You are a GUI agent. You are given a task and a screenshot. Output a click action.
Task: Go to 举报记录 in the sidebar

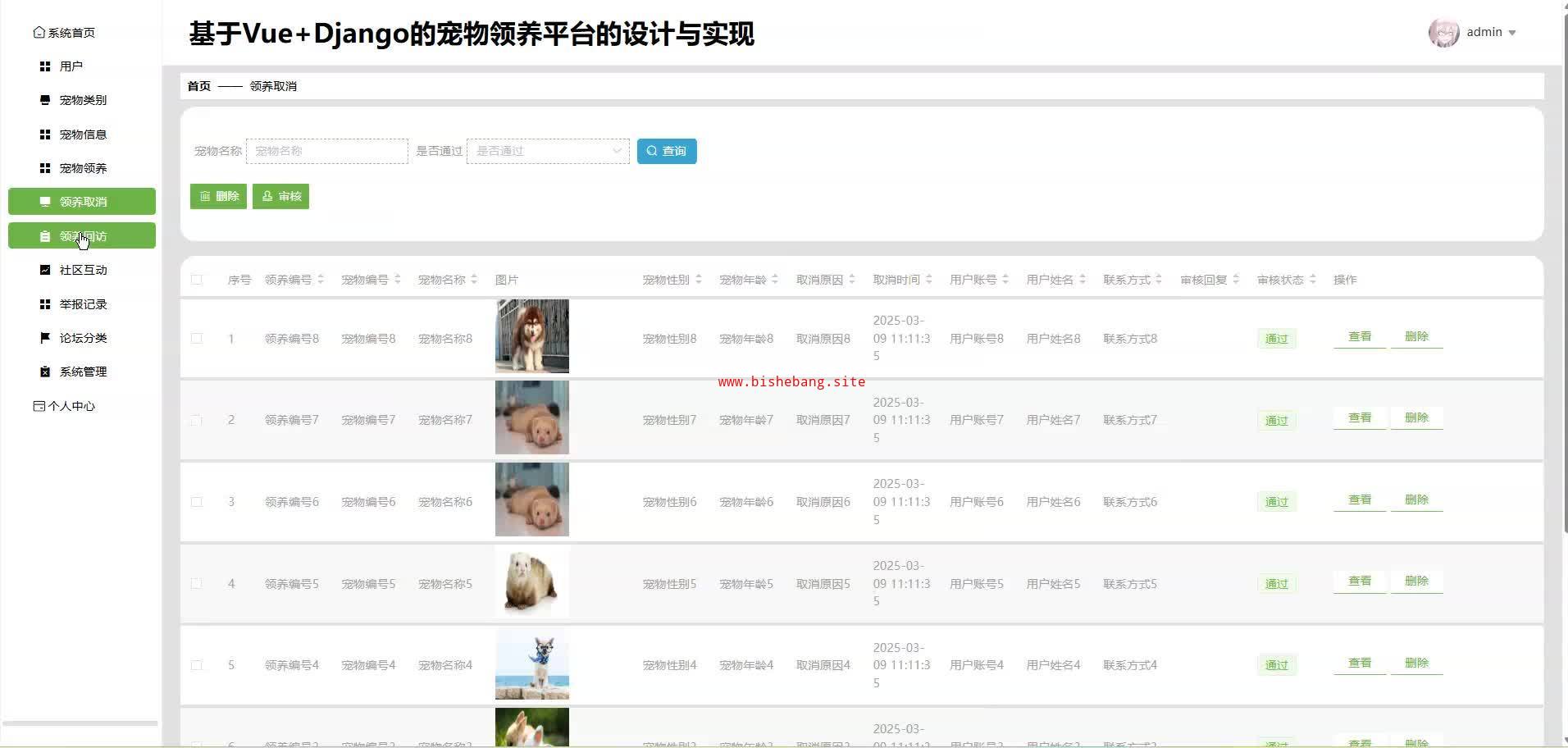[83, 304]
